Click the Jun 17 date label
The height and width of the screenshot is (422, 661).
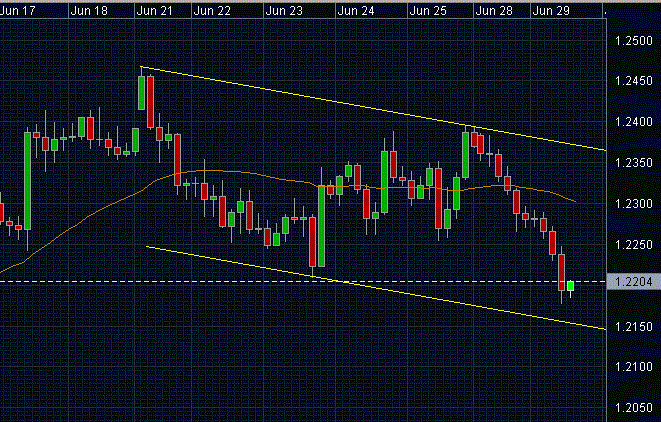point(18,11)
